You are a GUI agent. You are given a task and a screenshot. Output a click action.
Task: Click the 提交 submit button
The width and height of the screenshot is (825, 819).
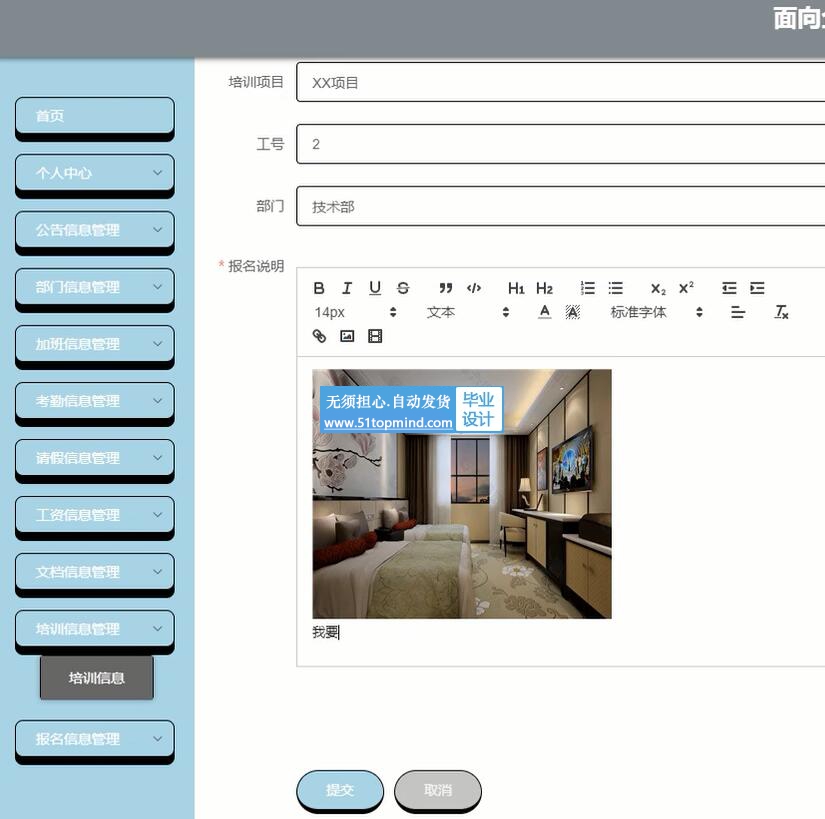(340, 790)
